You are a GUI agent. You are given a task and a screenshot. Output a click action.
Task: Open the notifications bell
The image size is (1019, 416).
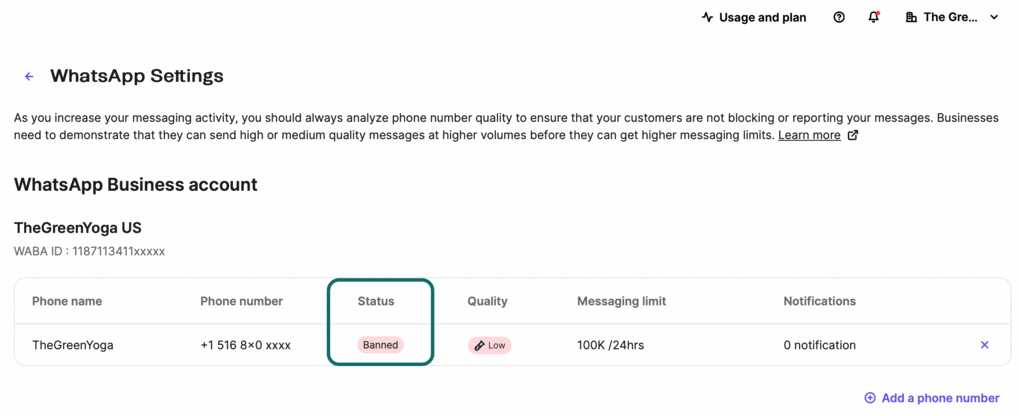[874, 18]
